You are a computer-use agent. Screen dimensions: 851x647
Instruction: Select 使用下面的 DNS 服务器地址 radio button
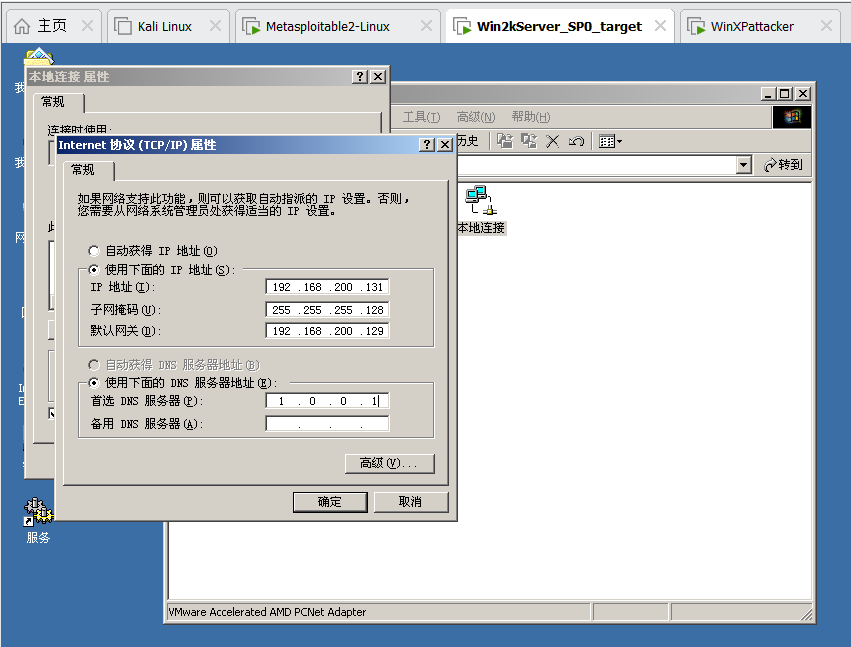tap(94, 383)
